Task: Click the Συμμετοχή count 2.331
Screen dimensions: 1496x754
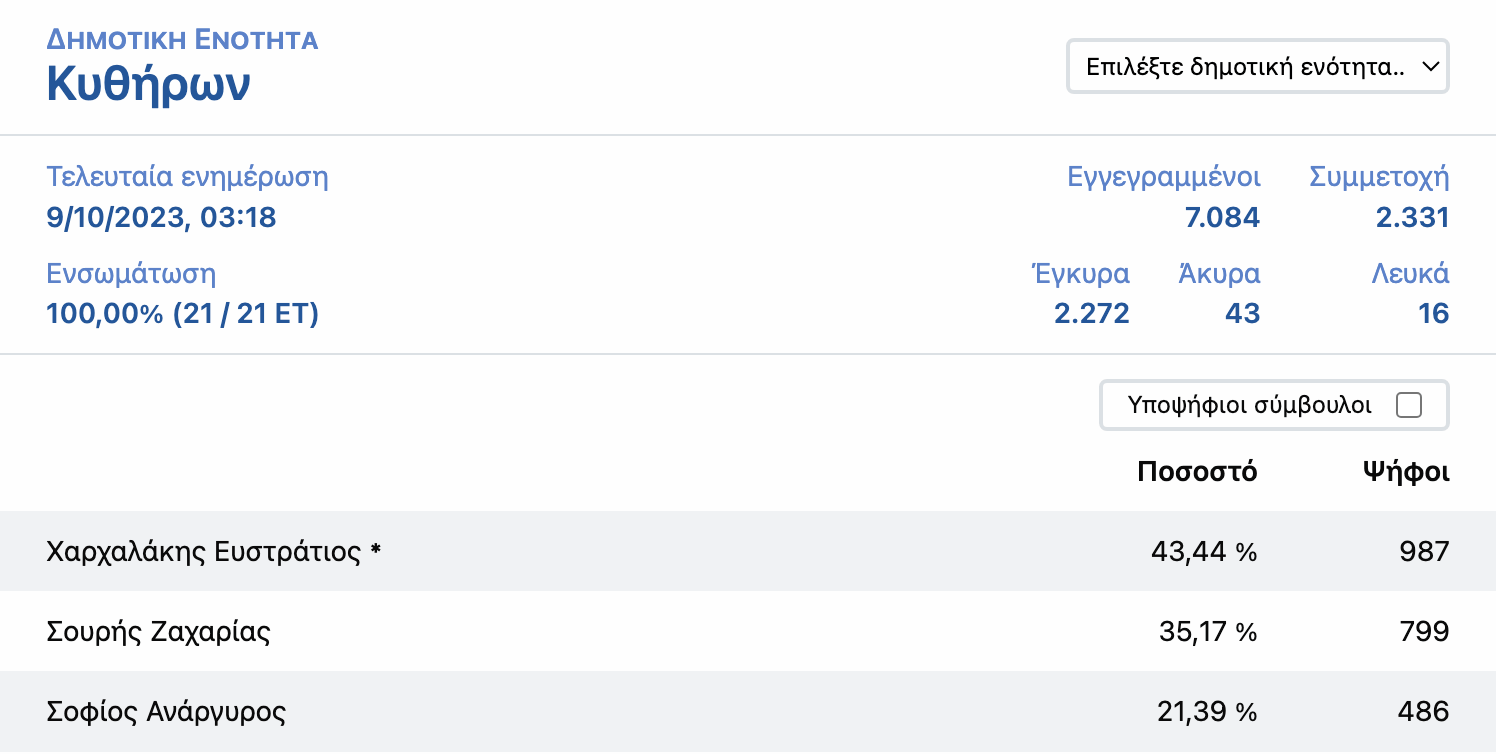Action: coord(1412,217)
